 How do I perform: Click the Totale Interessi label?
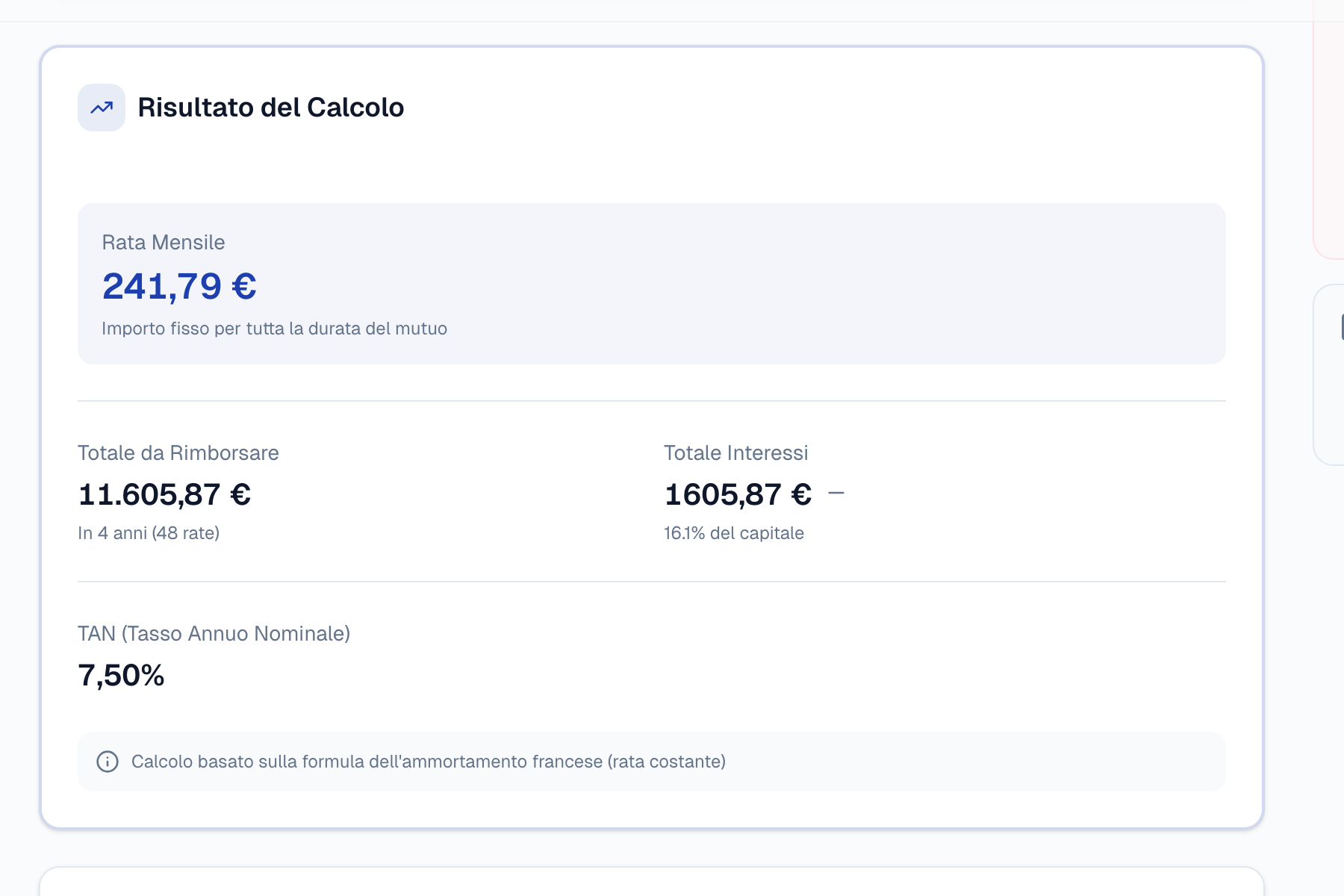pos(735,452)
